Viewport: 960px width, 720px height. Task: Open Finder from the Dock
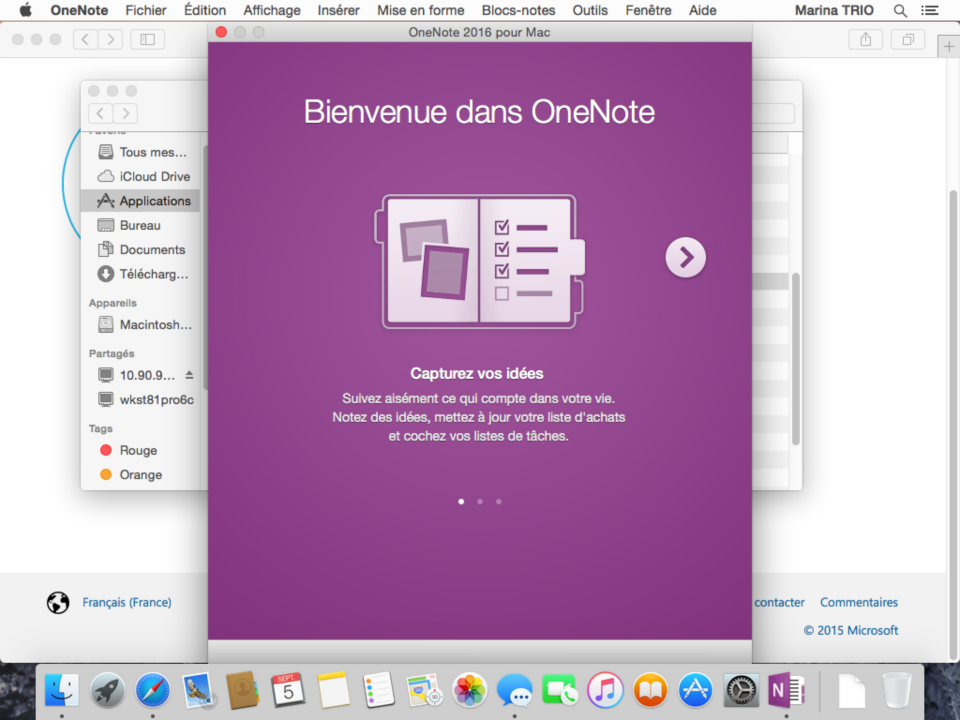[62, 690]
